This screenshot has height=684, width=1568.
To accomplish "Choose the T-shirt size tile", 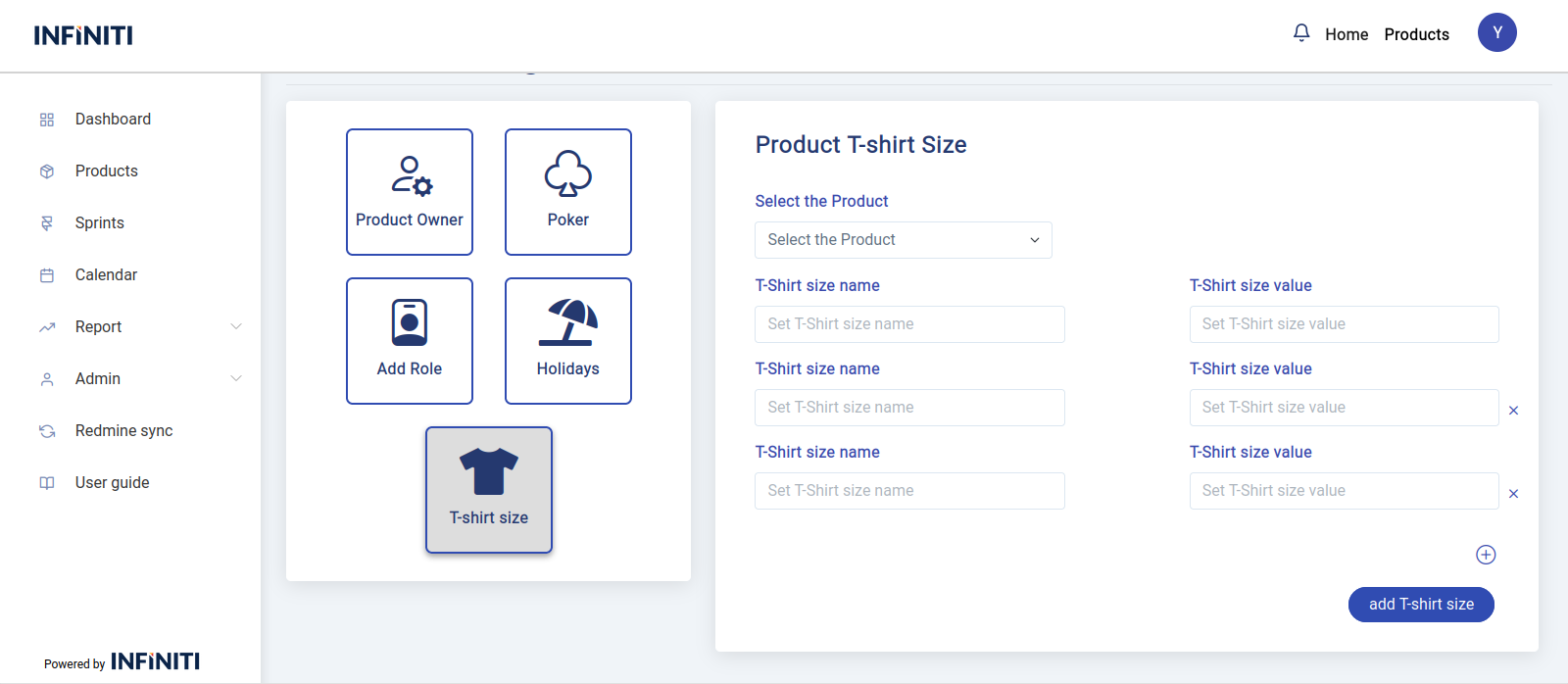I will (489, 490).
